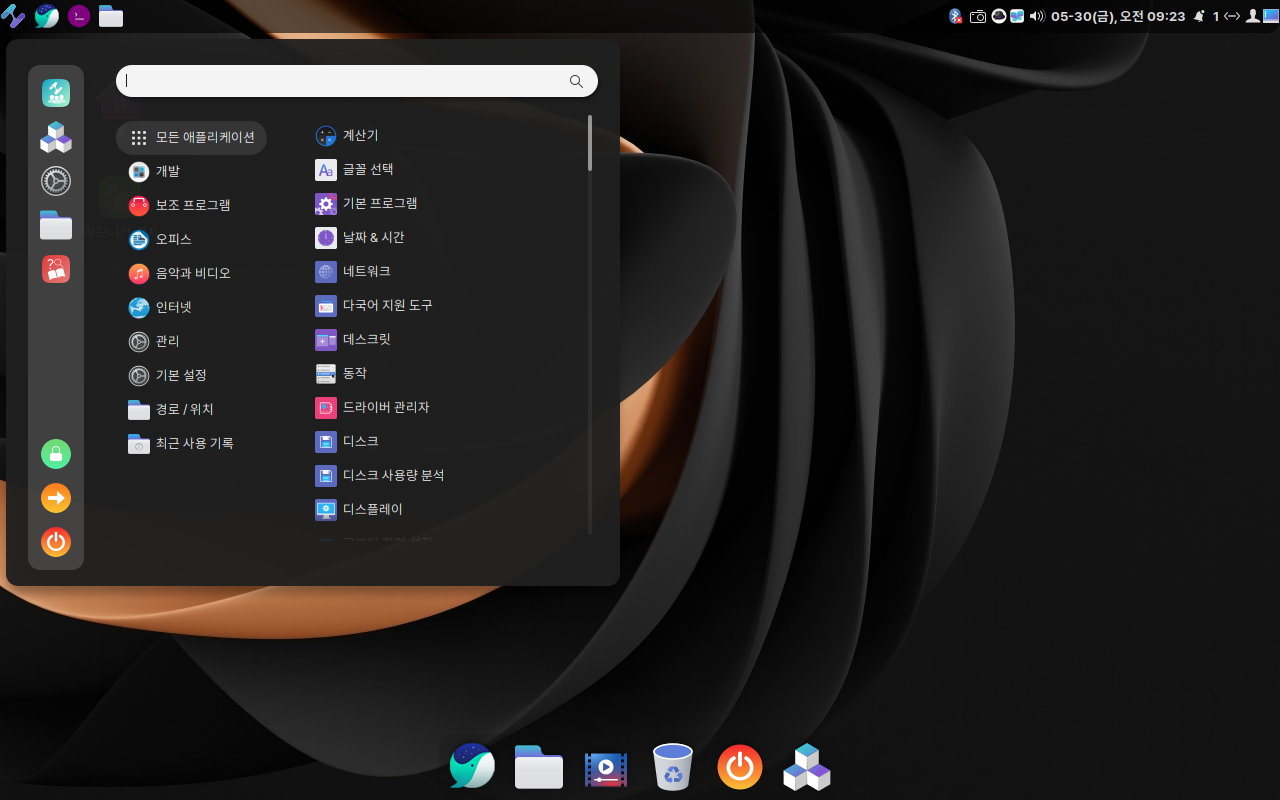Open terminal from top panel
1280x800 pixels.
pos(78,16)
